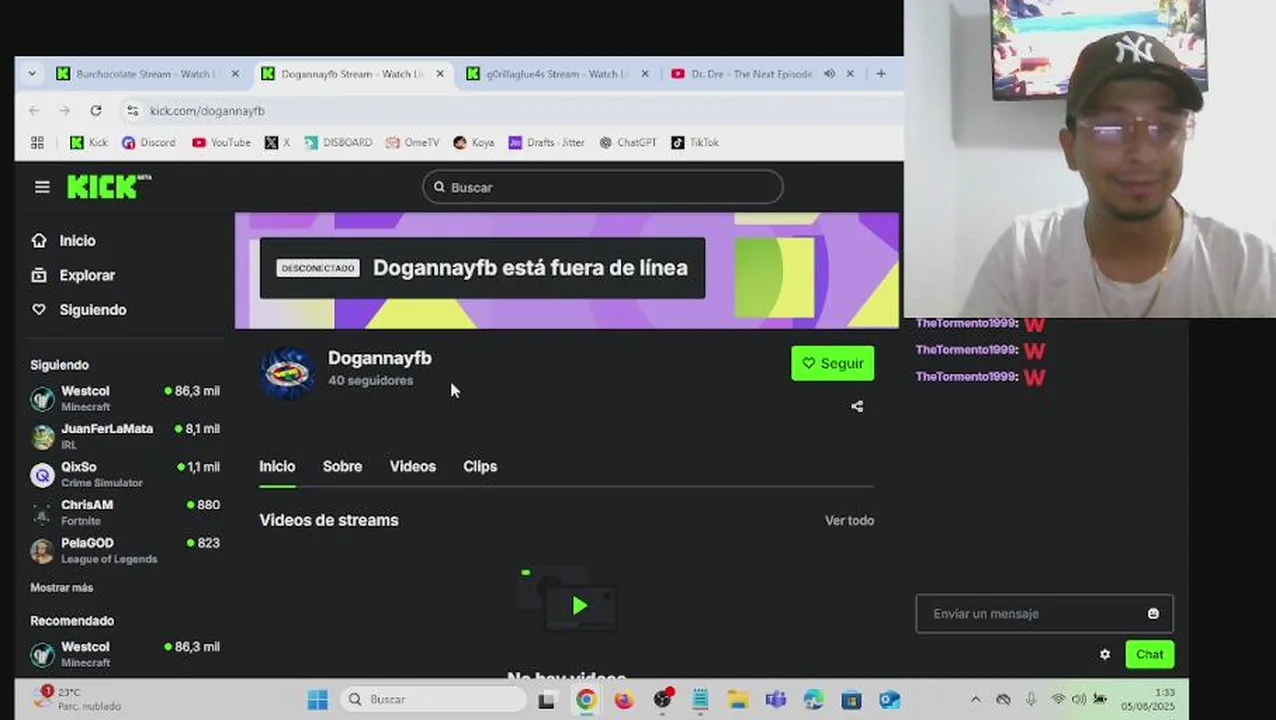Open Outlook from the taskbar
This screenshot has height=720, width=1276.
[889, 700]
